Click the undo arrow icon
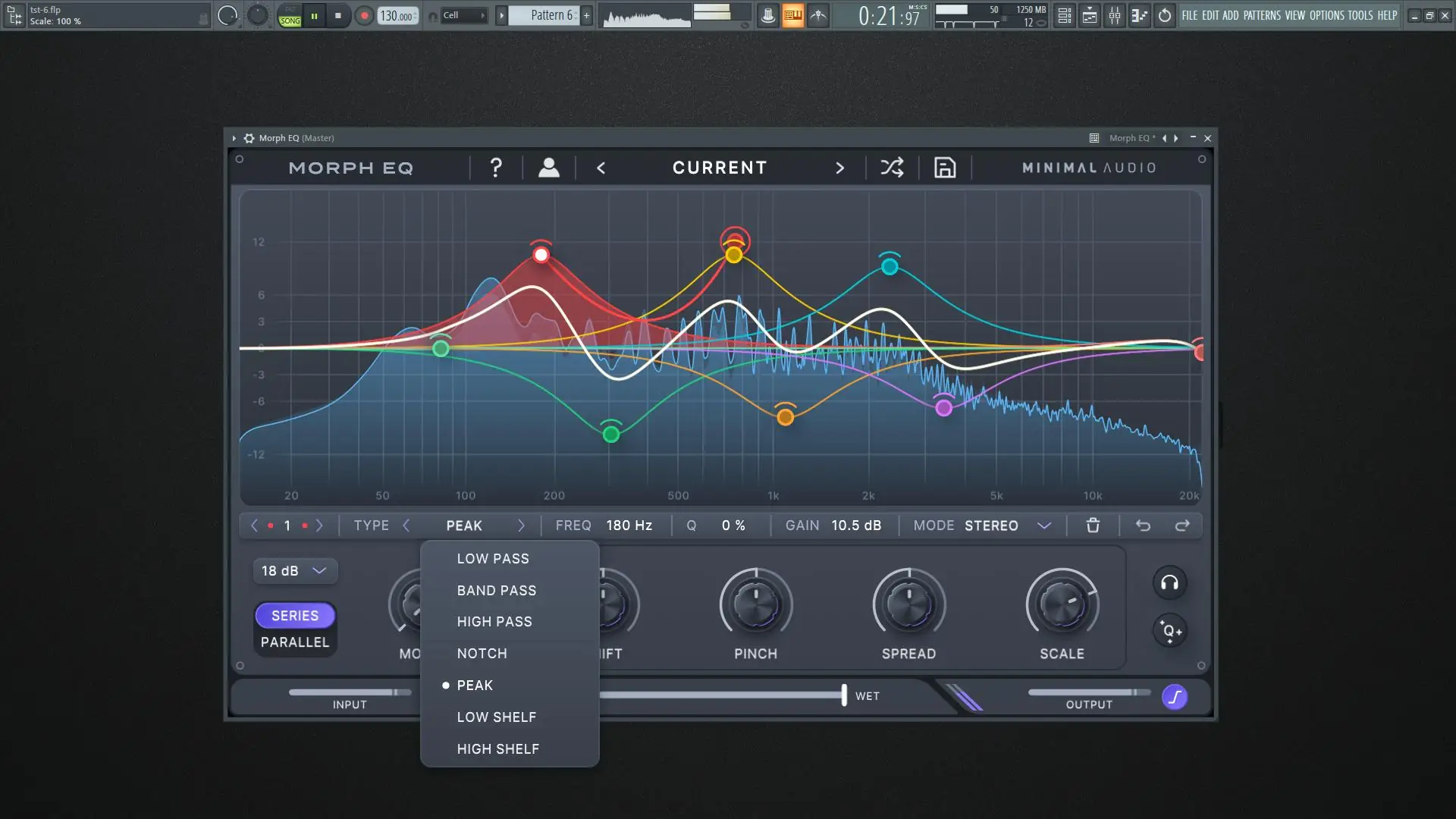The height and width of the screenshot is (819, 1456). tap(1143, 526)
